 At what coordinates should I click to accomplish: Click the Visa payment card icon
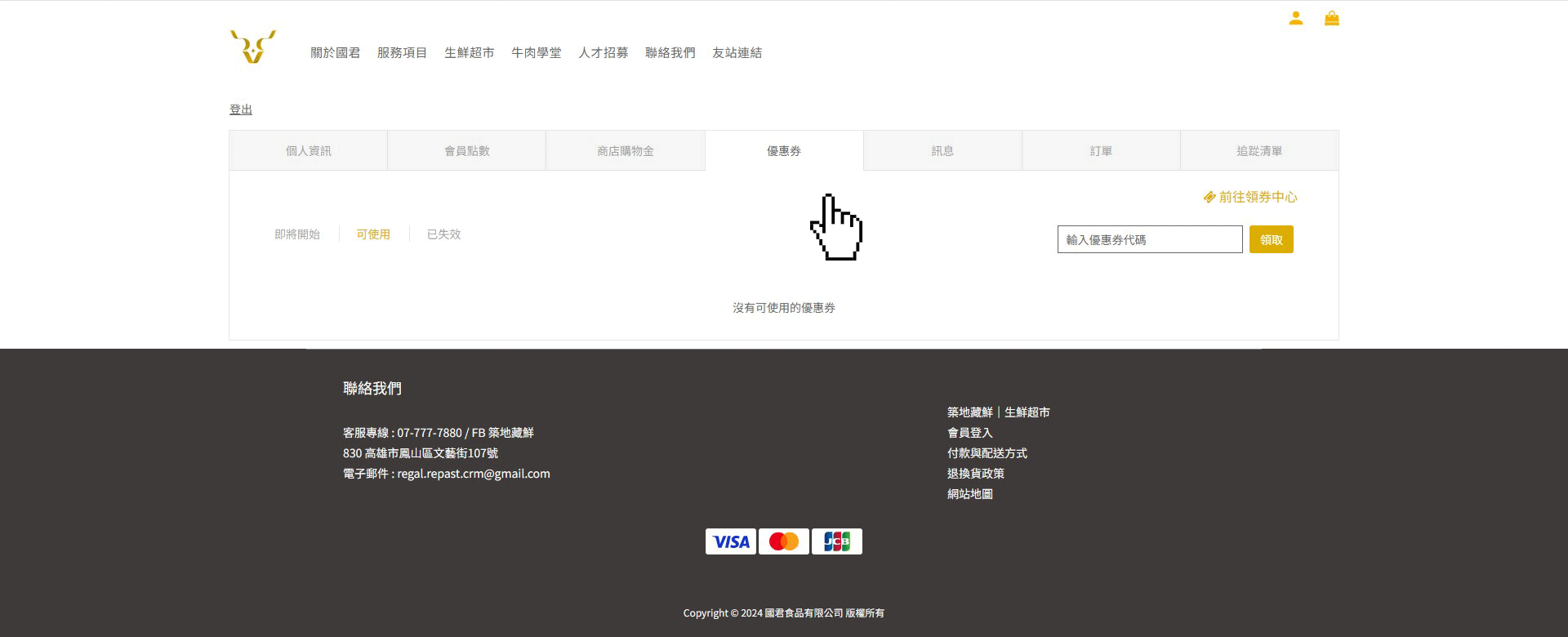tap(731, 541)
